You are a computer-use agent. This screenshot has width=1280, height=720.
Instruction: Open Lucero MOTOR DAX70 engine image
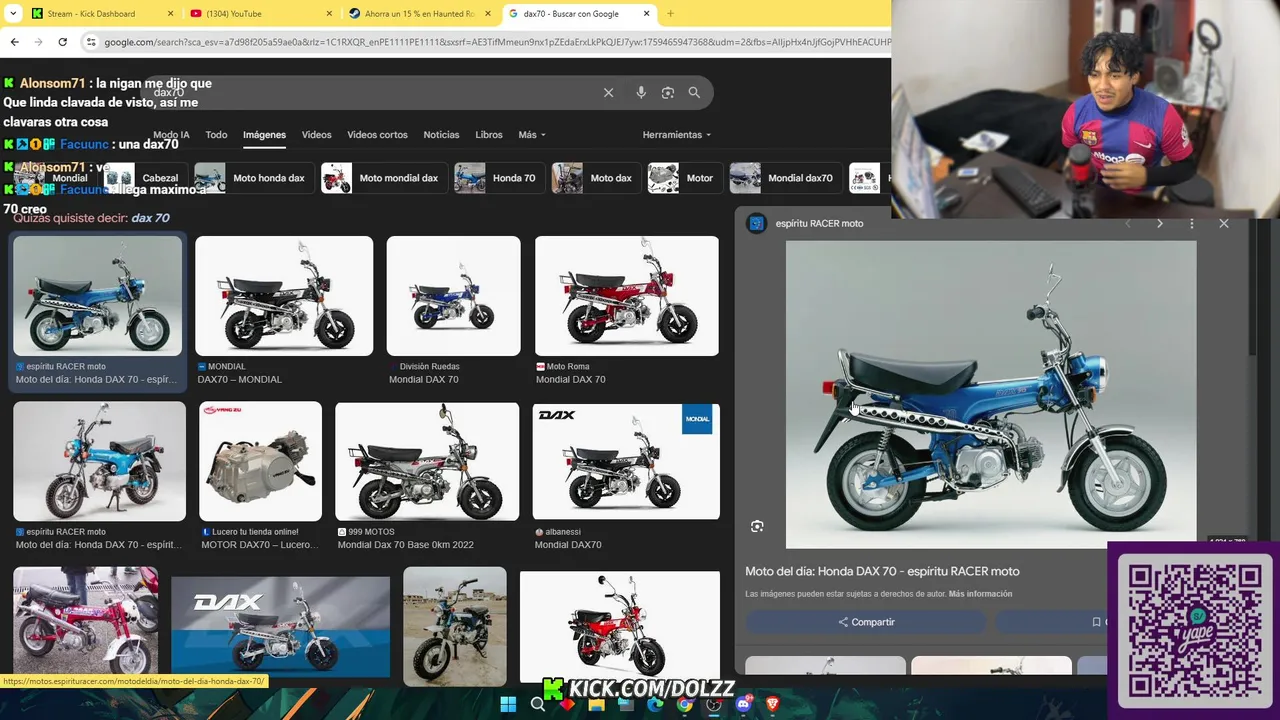click(260, 461)
